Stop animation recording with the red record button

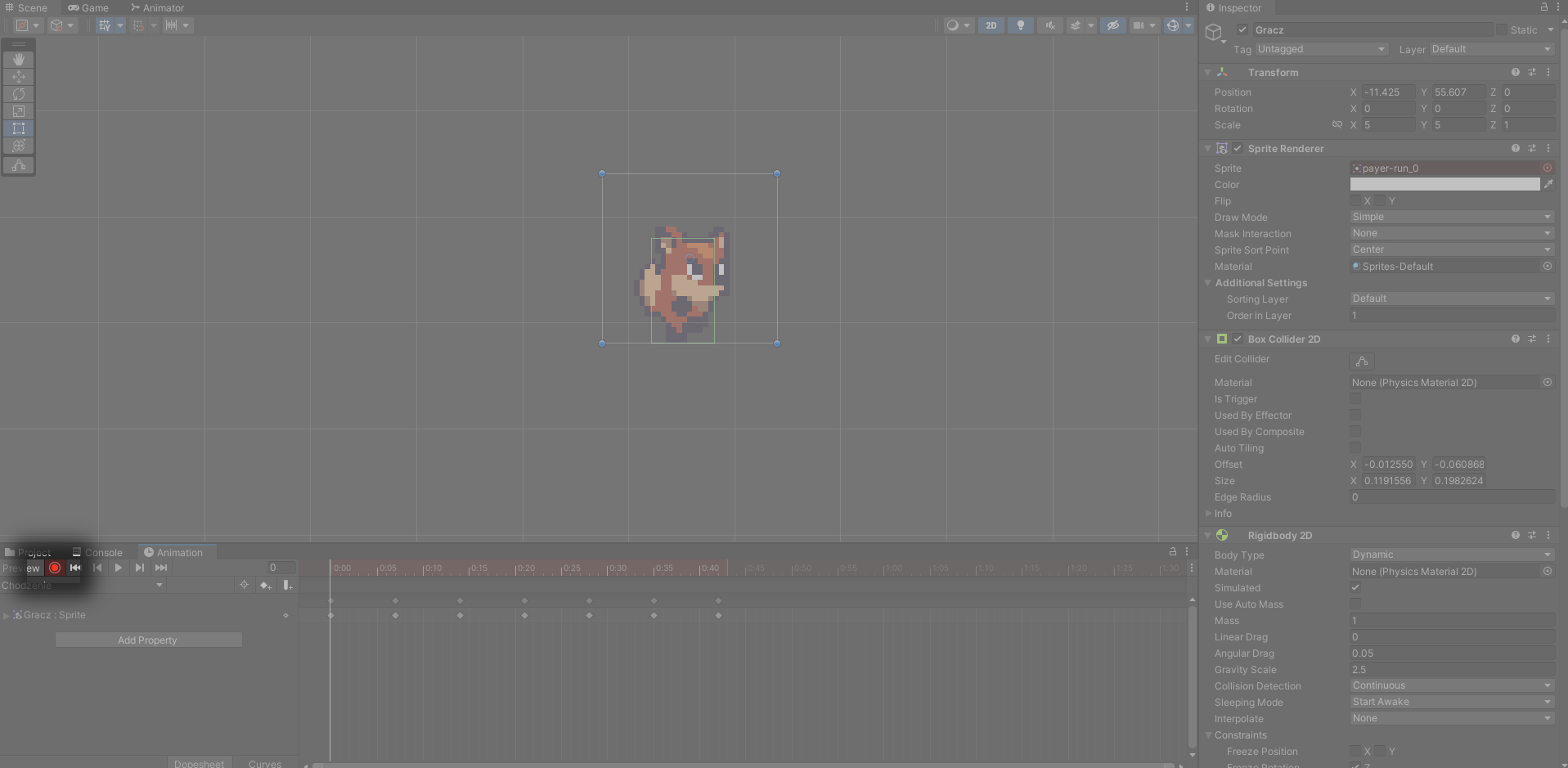click(55, 568)
